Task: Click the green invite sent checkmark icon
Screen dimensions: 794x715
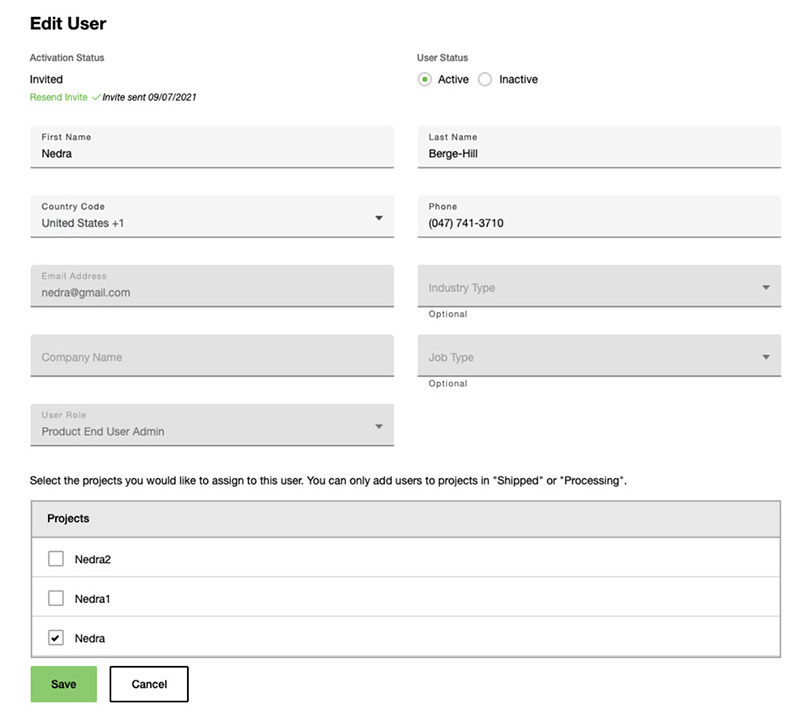Action: pos(96,98)
